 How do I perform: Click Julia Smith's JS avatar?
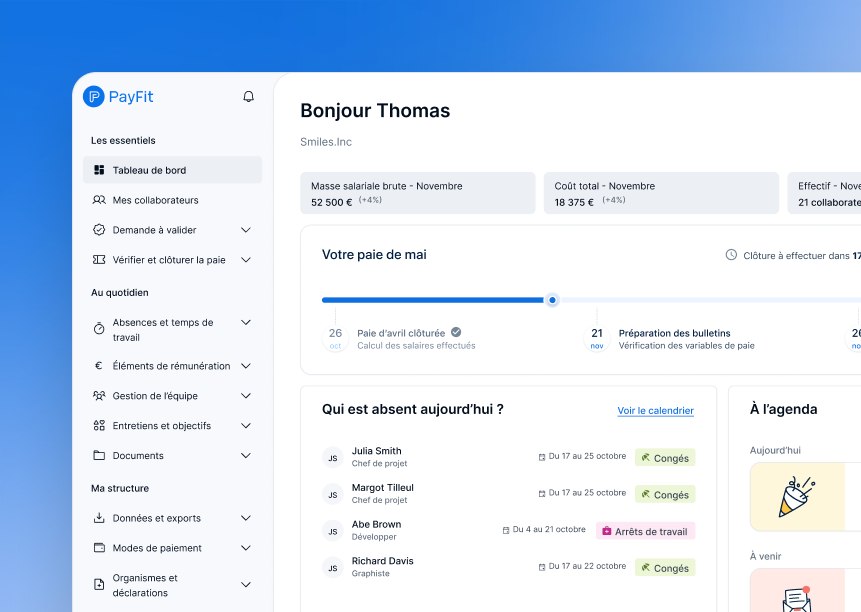(333, 458)
